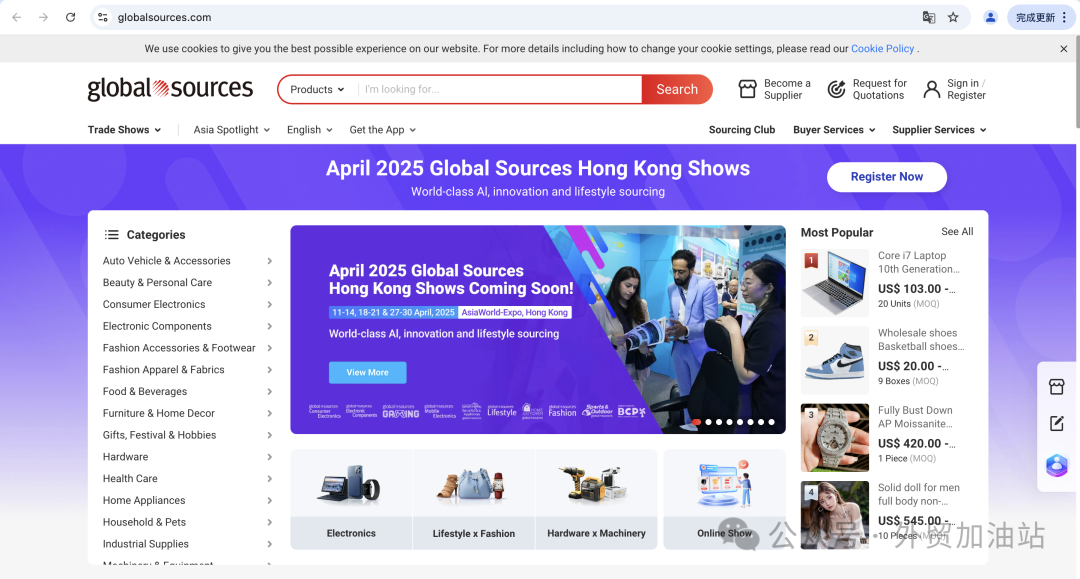Viewport: 1080px width, 579px height.
Task: Select Hardware category
Action: click(125, 456)
